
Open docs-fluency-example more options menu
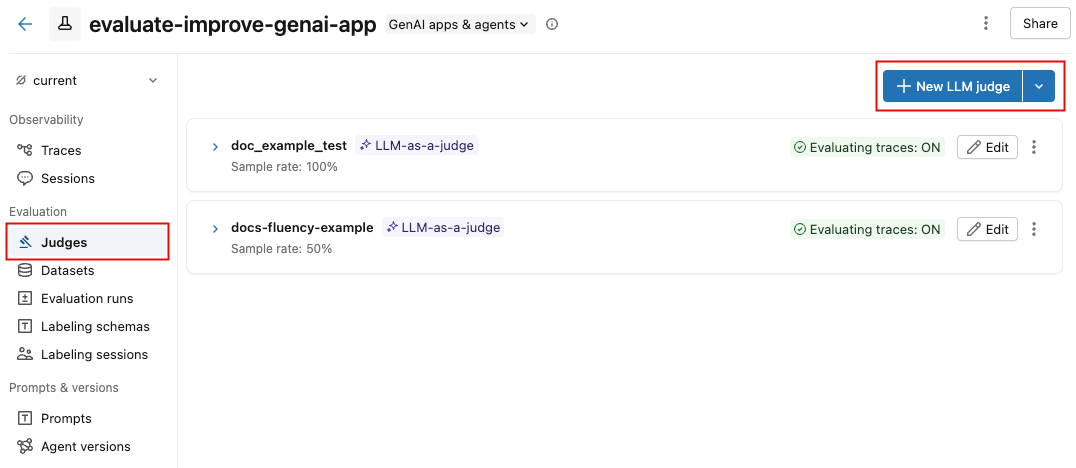(1034, 229)
